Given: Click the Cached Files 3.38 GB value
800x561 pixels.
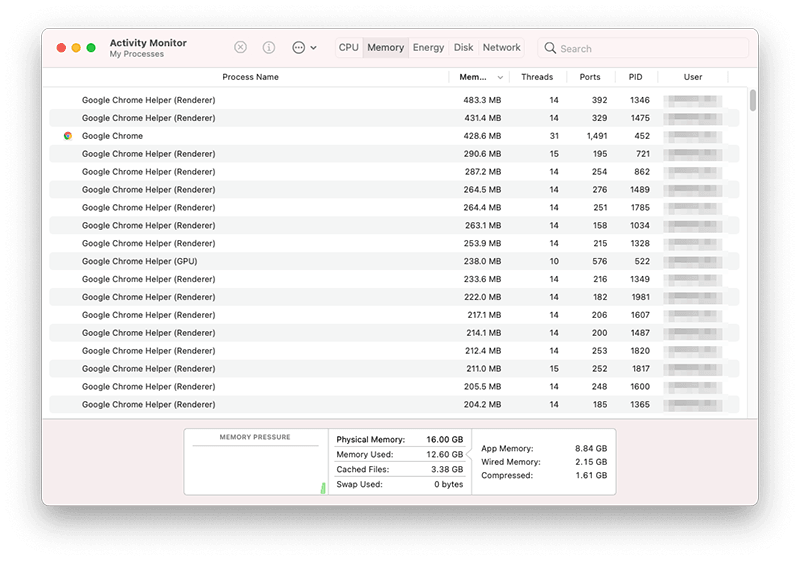Looking at the screenshot, I should (x=447, y=469).
